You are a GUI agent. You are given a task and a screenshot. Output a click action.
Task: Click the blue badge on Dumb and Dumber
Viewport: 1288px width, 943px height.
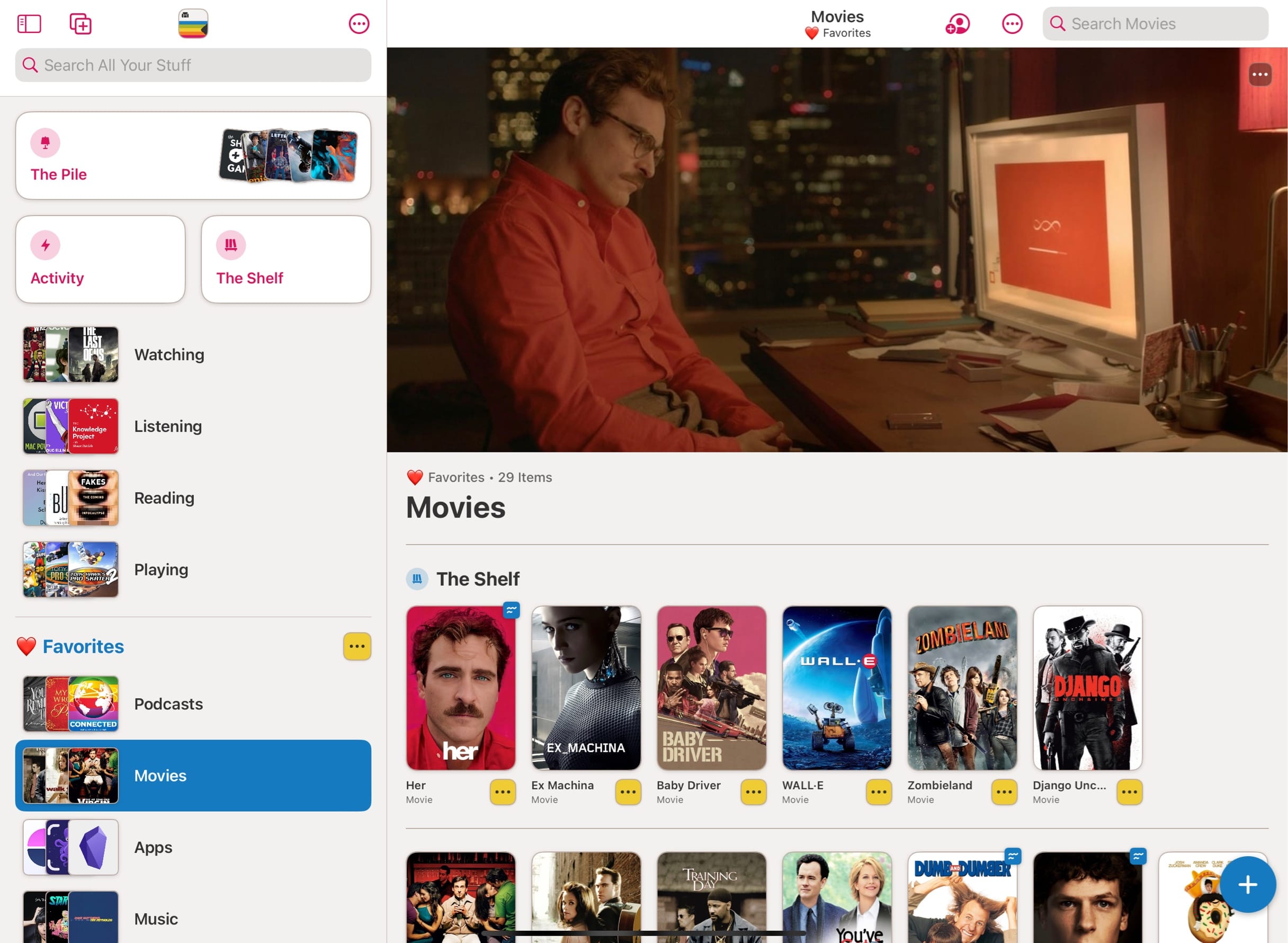[x=1013, y=856]
